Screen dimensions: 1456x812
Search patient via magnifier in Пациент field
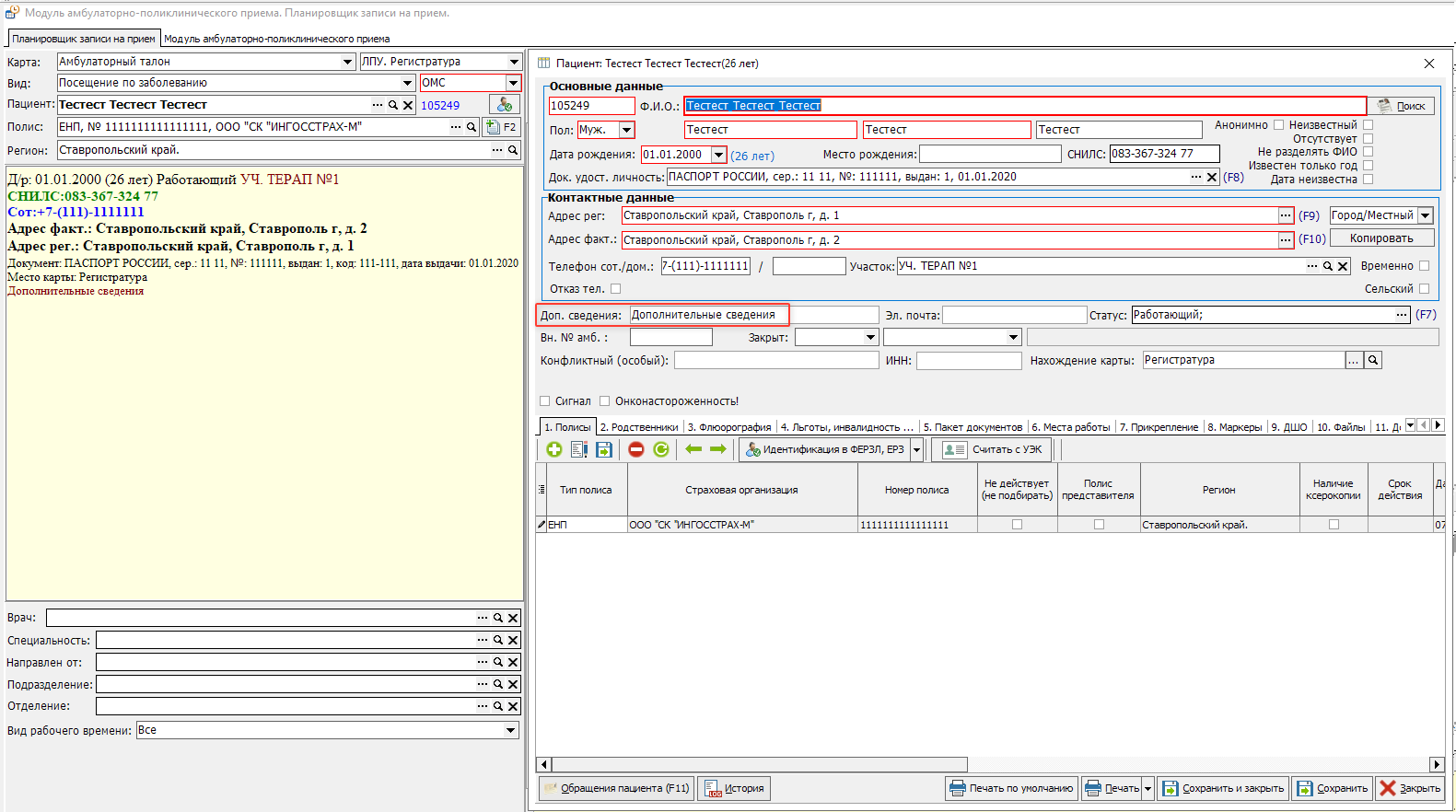(x=393, y=105)
